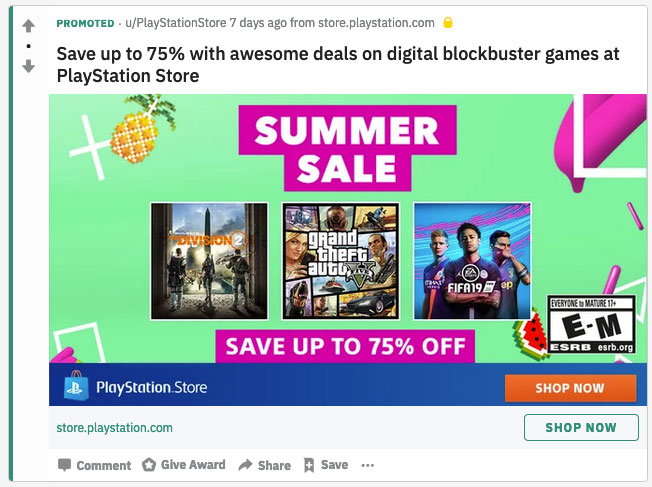The width and height of the screenshot is (652, 487).
Task: Click the Grand Theft Auto V cover
Action: 341,261
